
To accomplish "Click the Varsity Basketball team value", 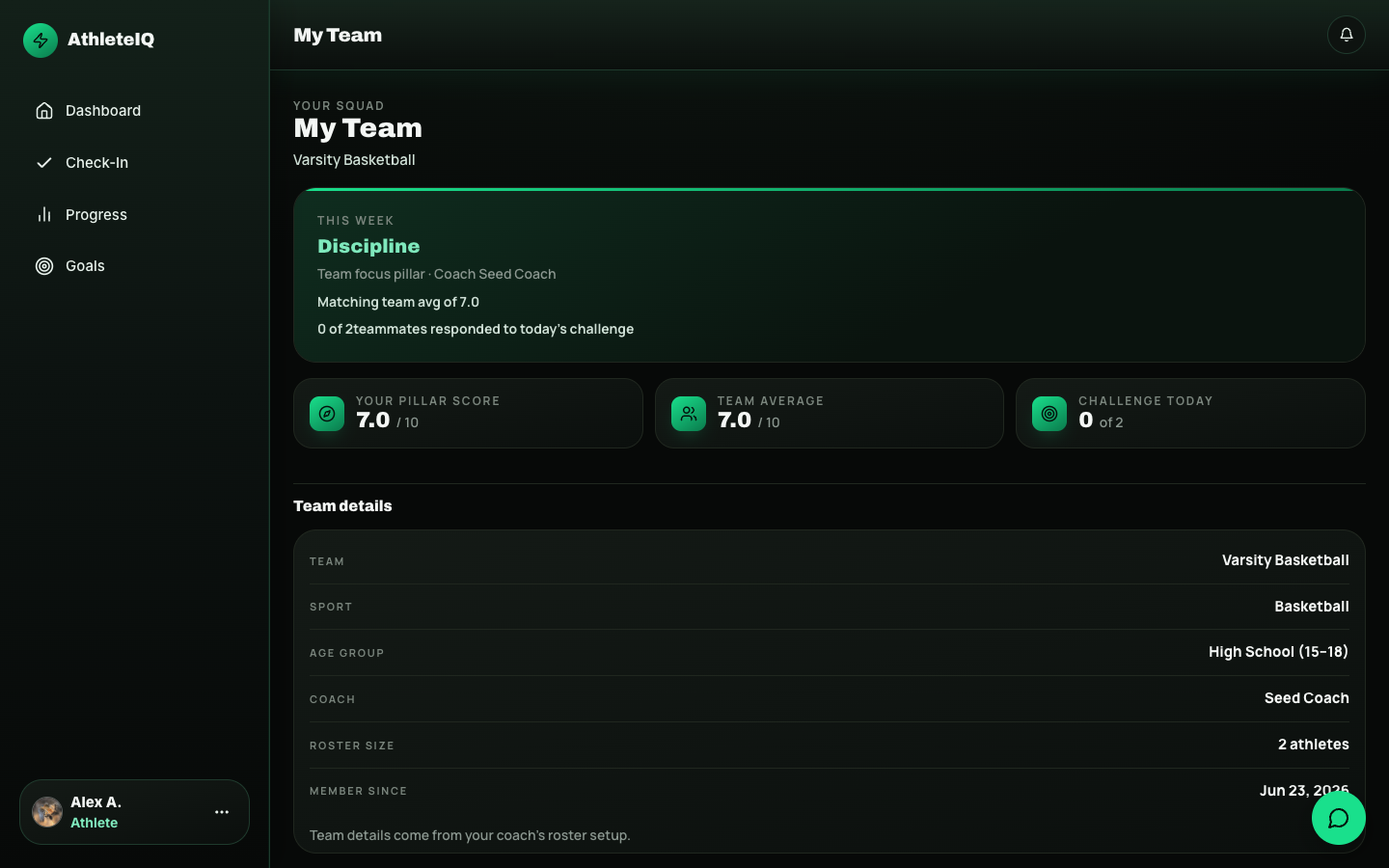I will tap(1285, 560).
